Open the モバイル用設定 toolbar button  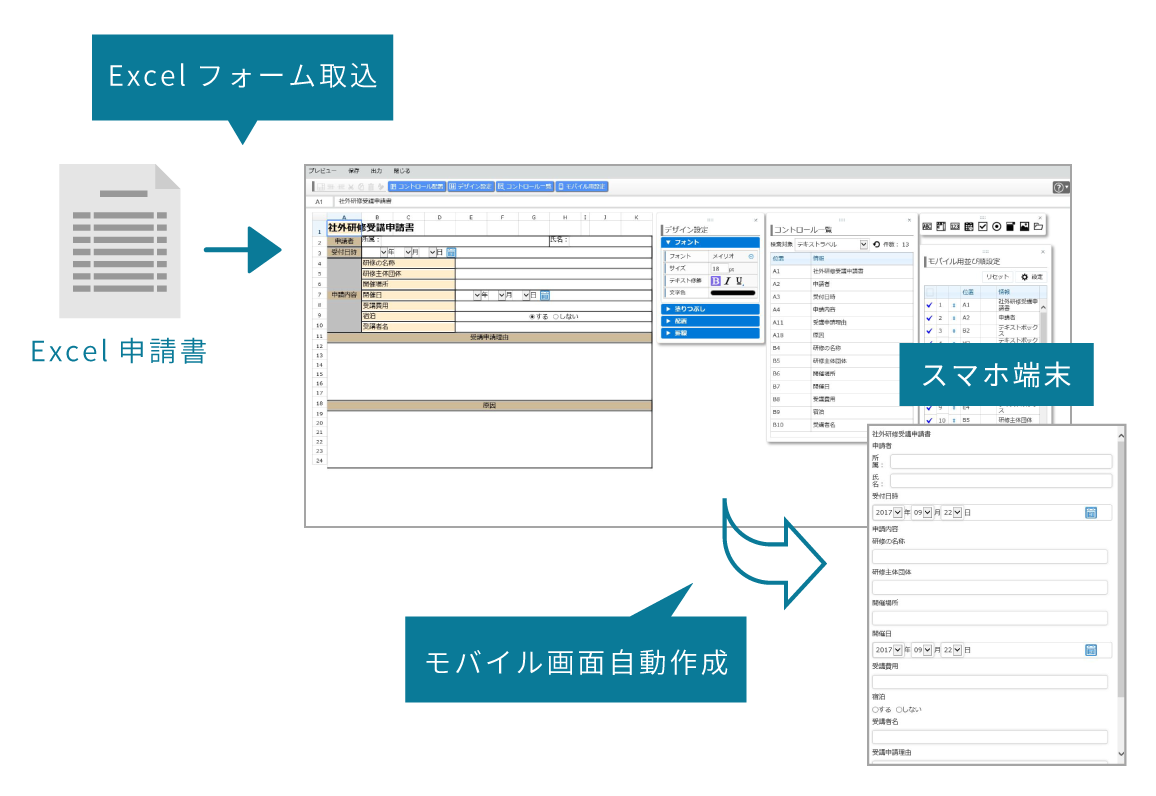(x=582, y=186)
